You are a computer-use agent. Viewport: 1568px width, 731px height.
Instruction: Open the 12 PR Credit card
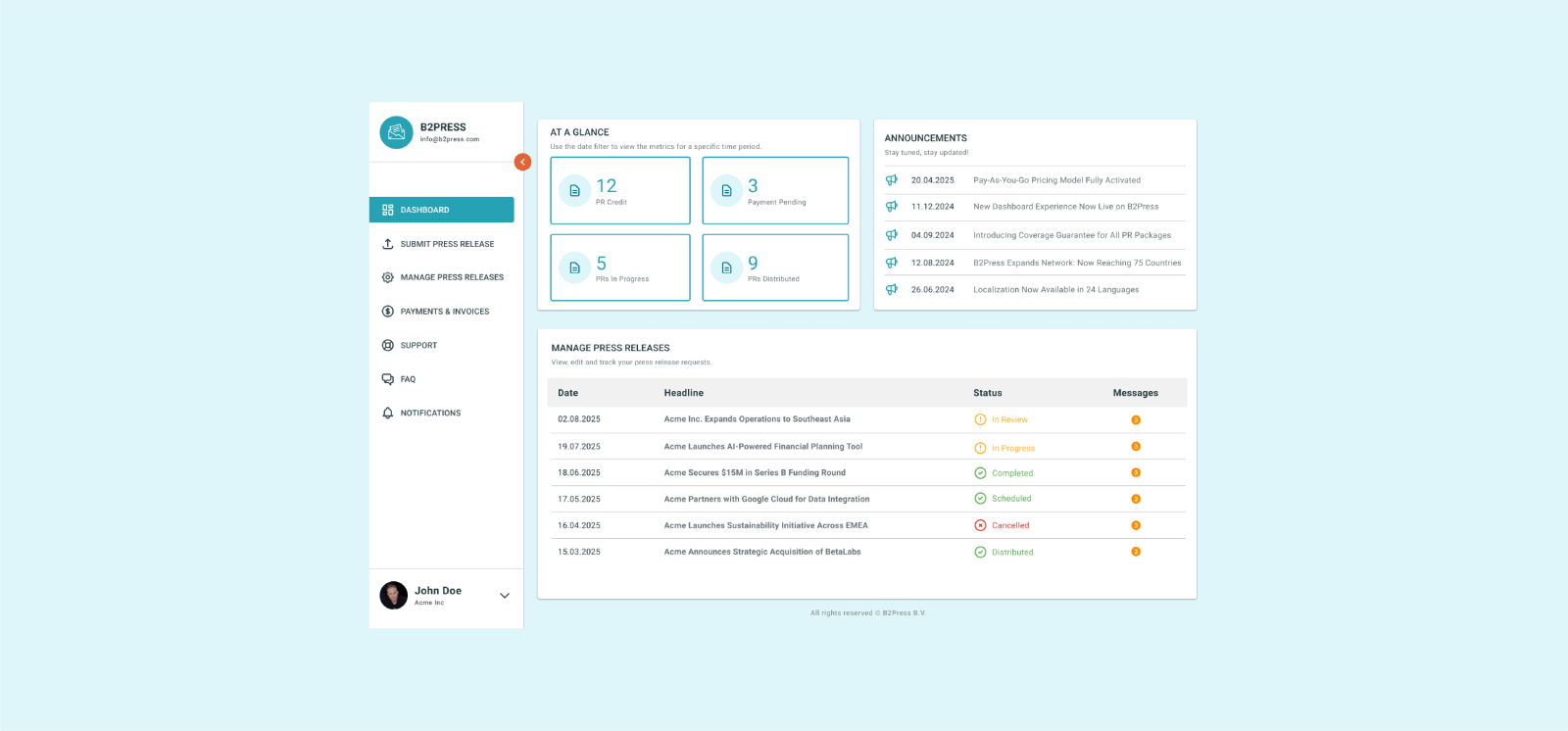pyautogui.click(x=620, y=191)
